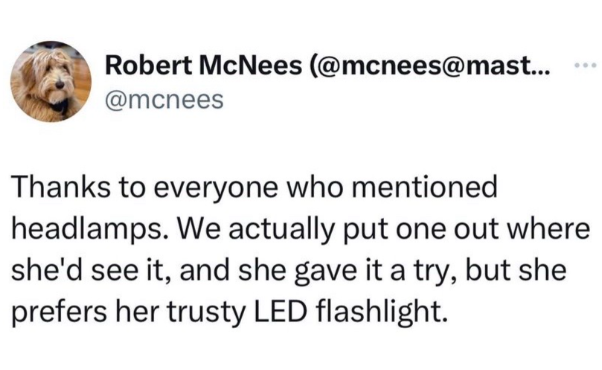
Task: Click the truncated "@mcnees@mast..." name portion
Action: click(430, 66)
